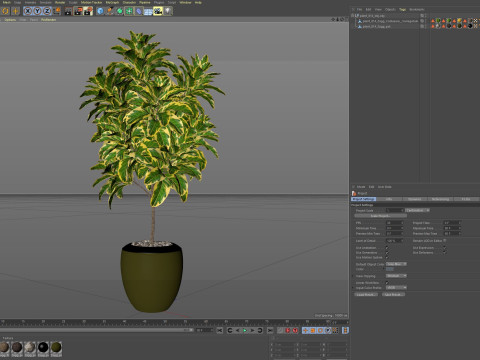Click the coordinate system icon after Z
Viewport: 480px width, 360px height.
click(57, 11)
